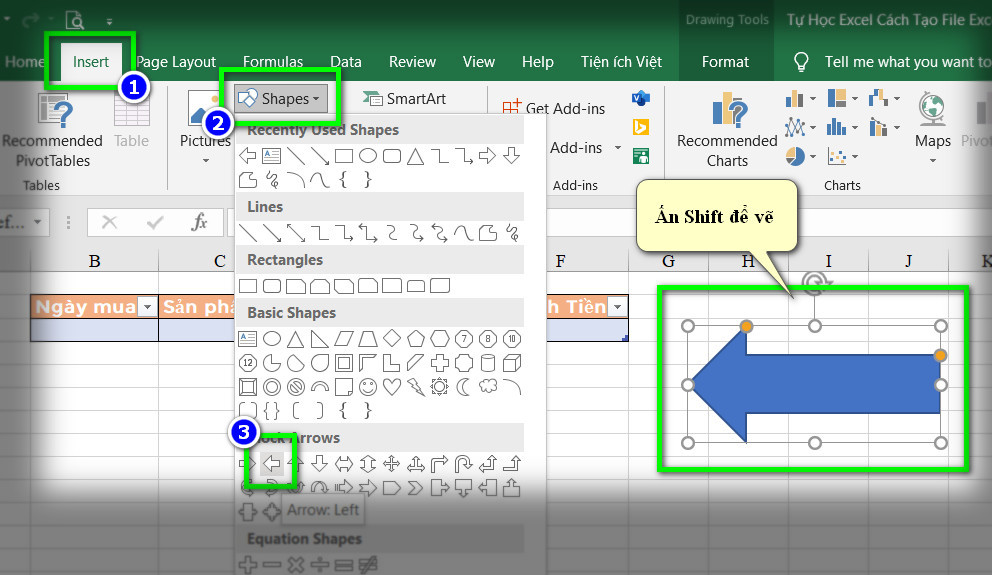Open Recommended Charts
The width and height of the screenshot is (992, 575).
pyautogui.click(x=727, y=130)
